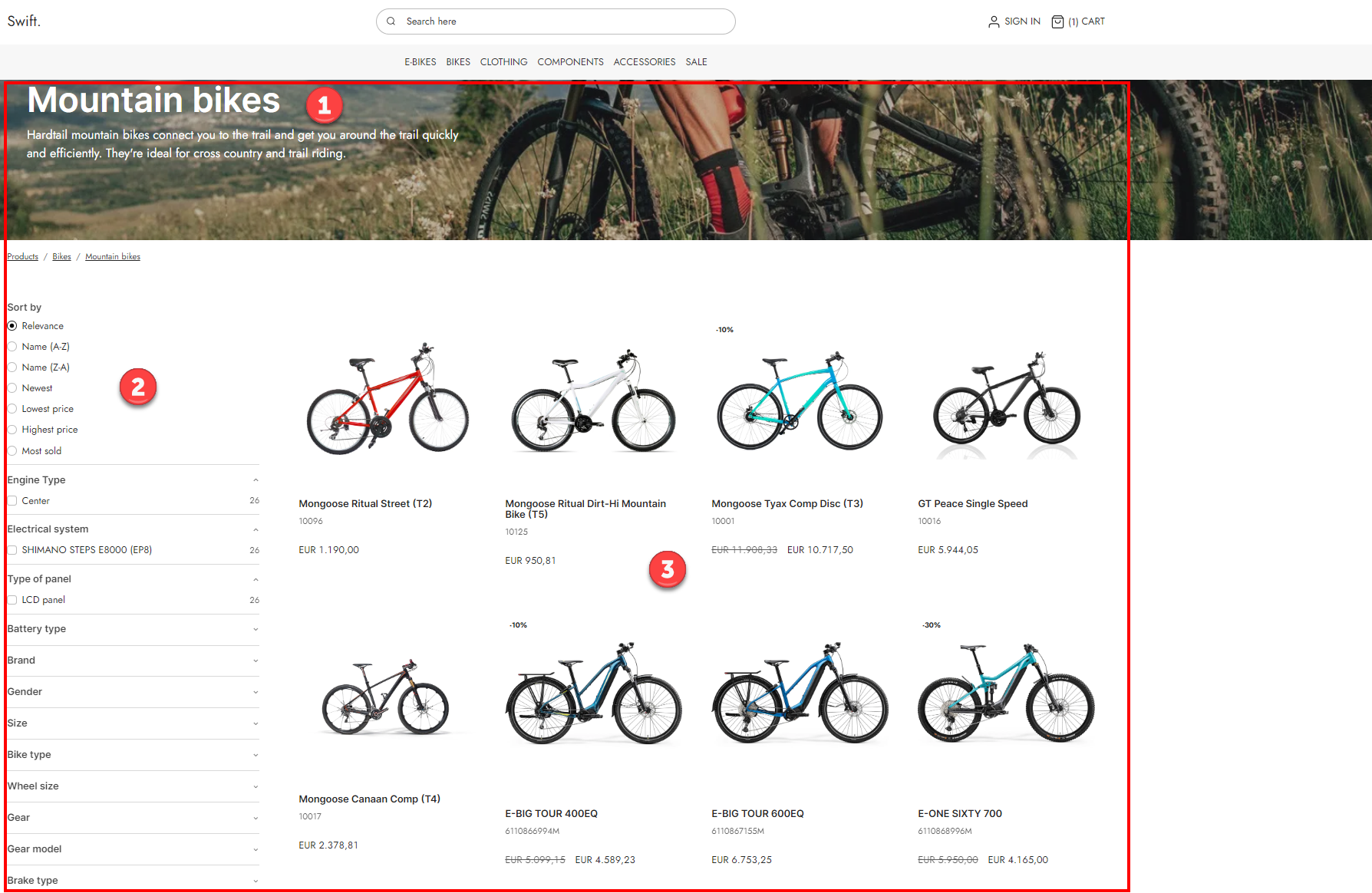Open the COMPONENTS menu
Viewport: 1372px width, 893px height.
(570, 62)
